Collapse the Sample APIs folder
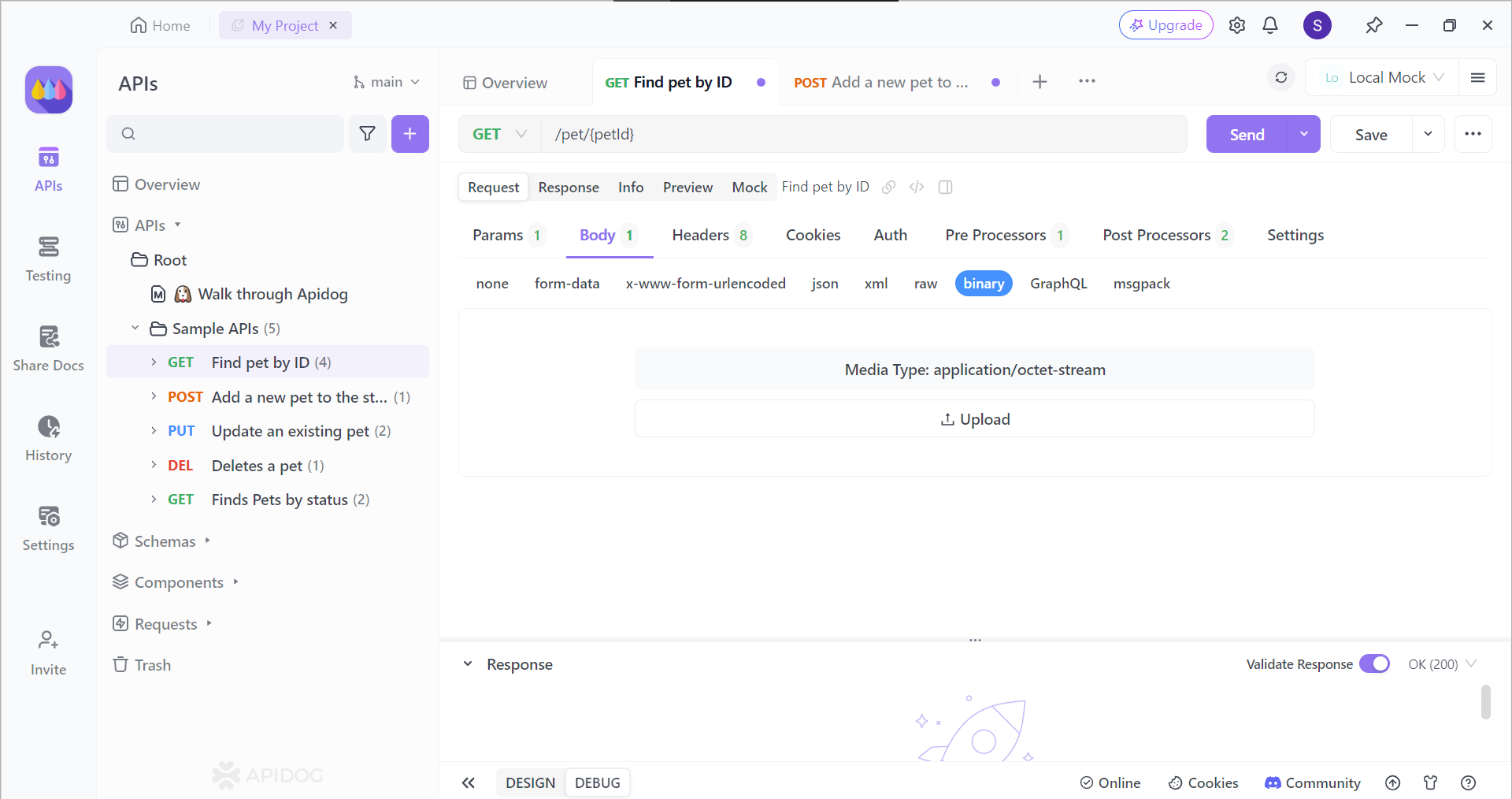Image resolution: width=1512 pixels, height=799 pixels. click(x=135, y=328)
